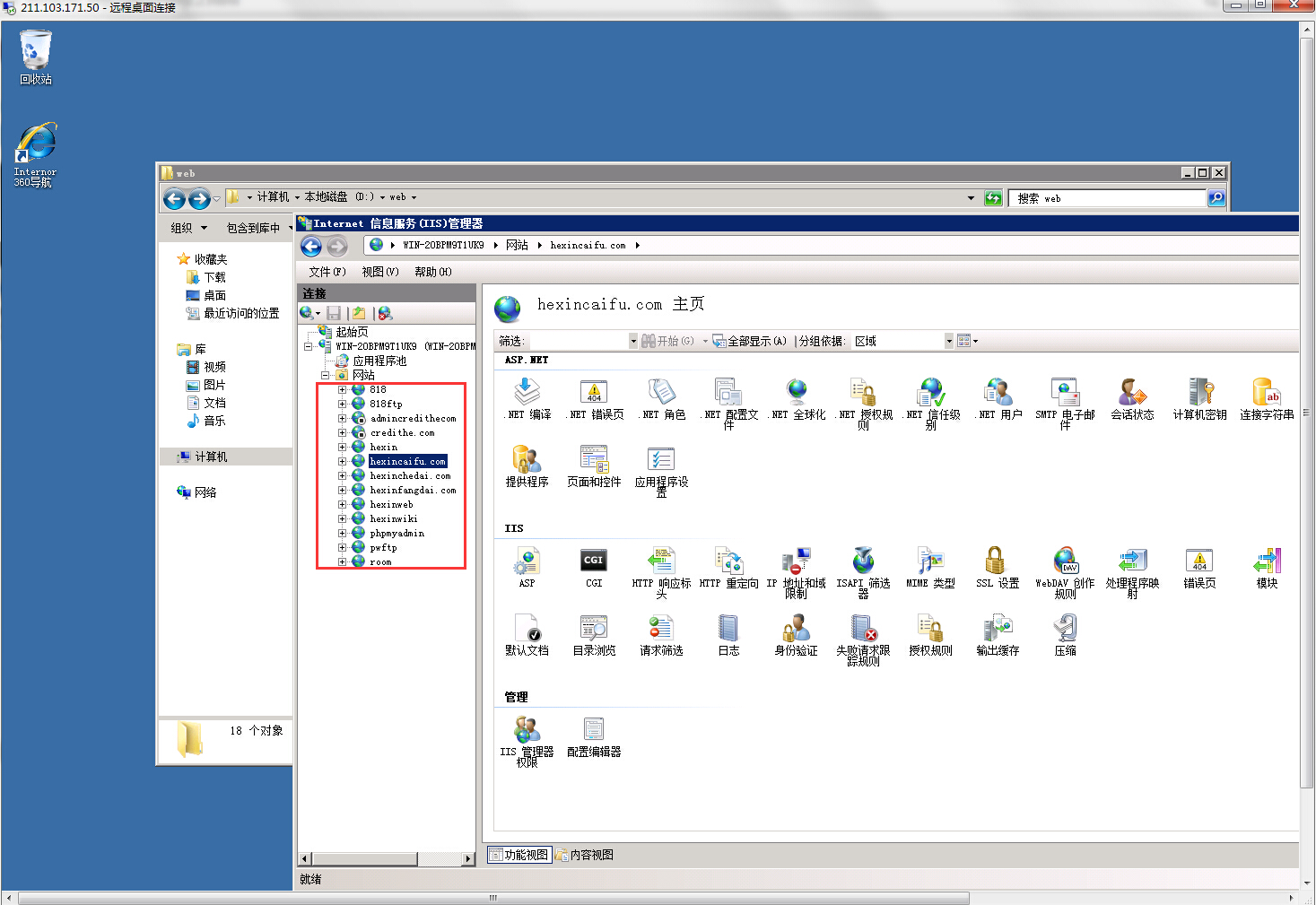Select hexinwiki site in tree
Viewport: 1316px width, 905px height.
point(394,518)
